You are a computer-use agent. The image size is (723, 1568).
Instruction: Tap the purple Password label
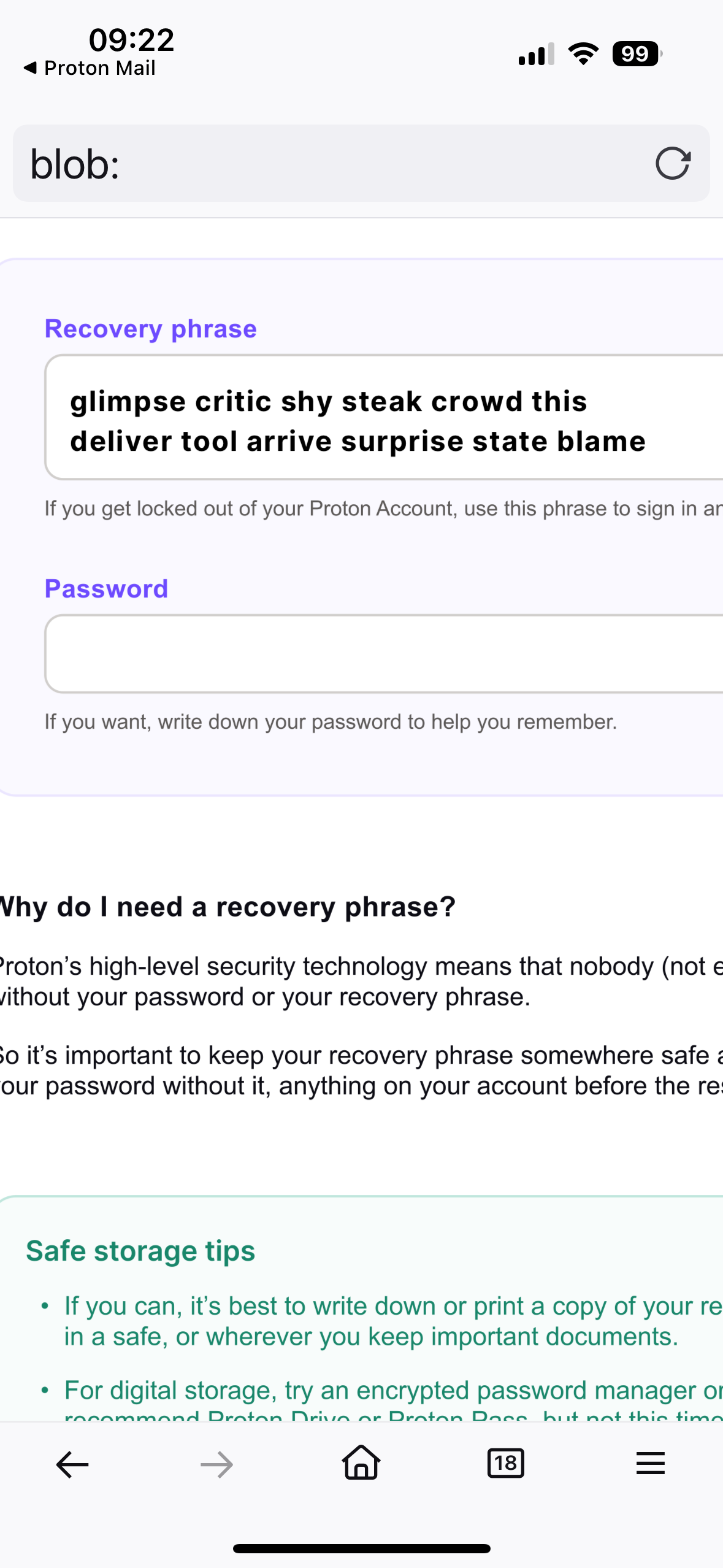(106, 589)
